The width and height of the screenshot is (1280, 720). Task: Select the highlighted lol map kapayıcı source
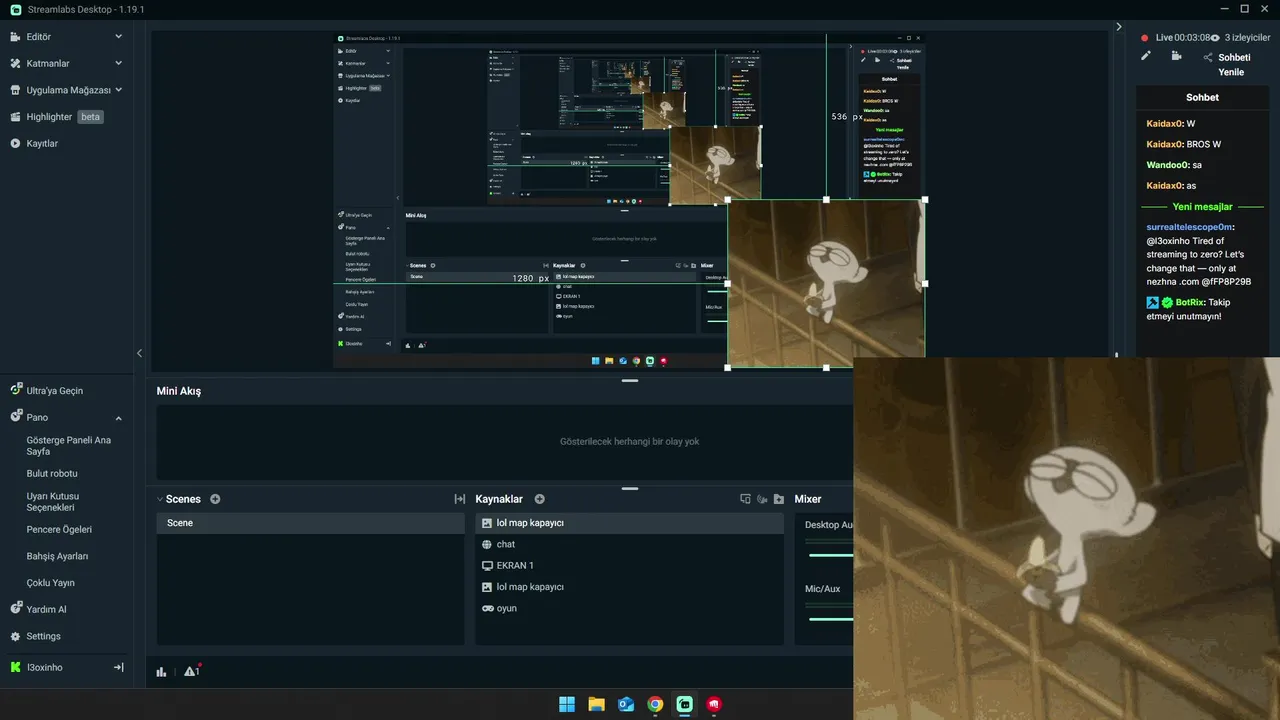630,523
